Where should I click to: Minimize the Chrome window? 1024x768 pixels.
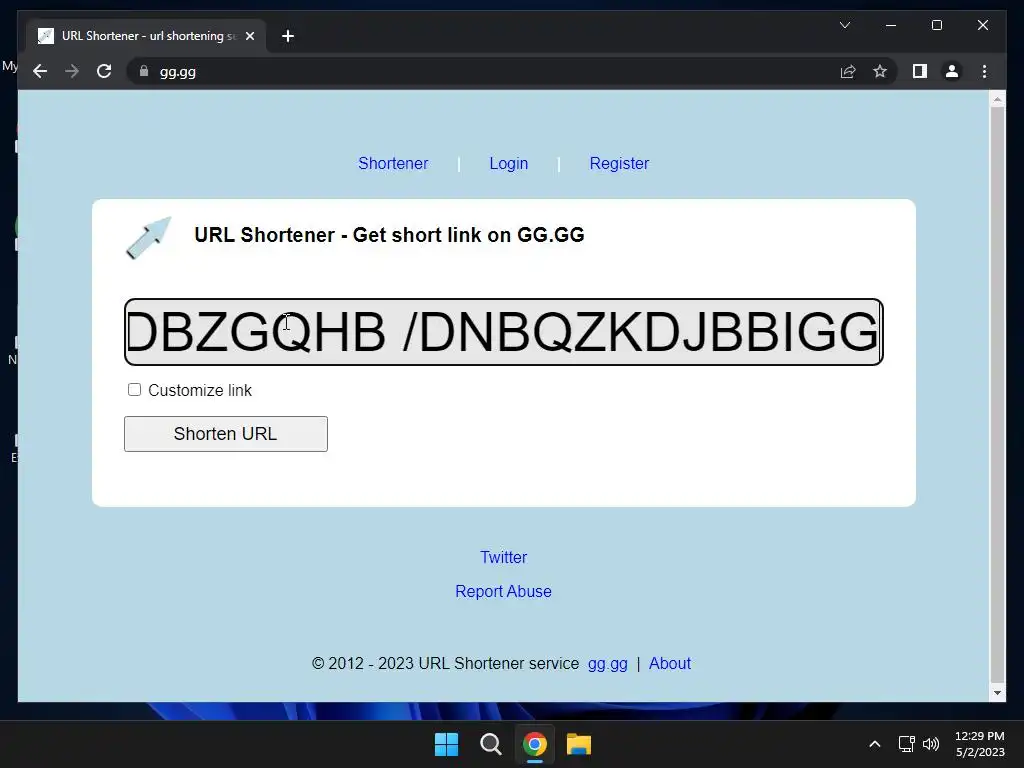pyautogui.click(x=891, y=25)
